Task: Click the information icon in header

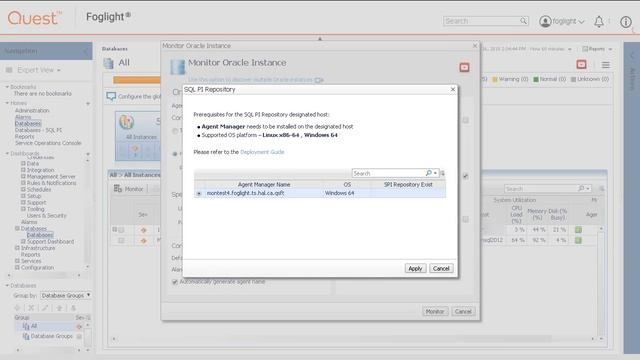Action: coord(626,22)
